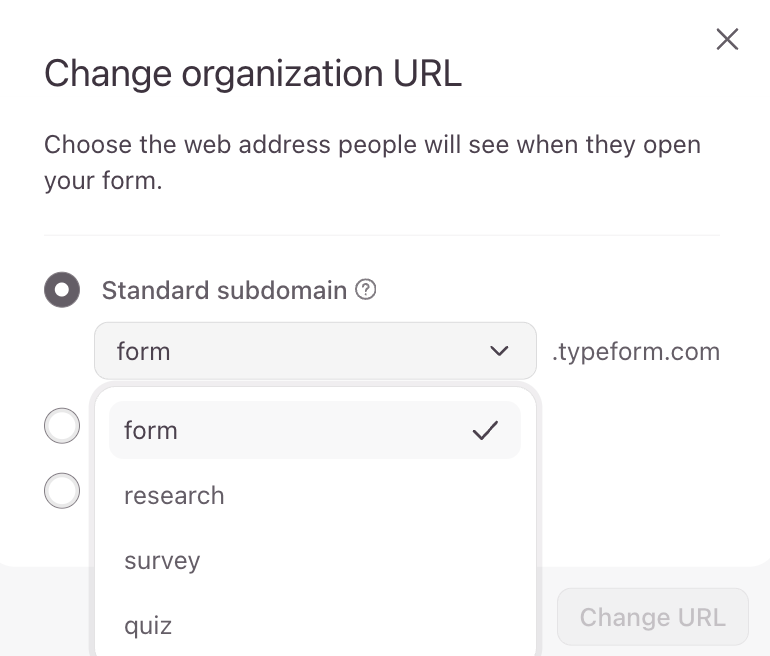Select the middle unlabeled radio button
Image resolution: width=770 pixels, height=656 pixels.
[x=62, y=426]
